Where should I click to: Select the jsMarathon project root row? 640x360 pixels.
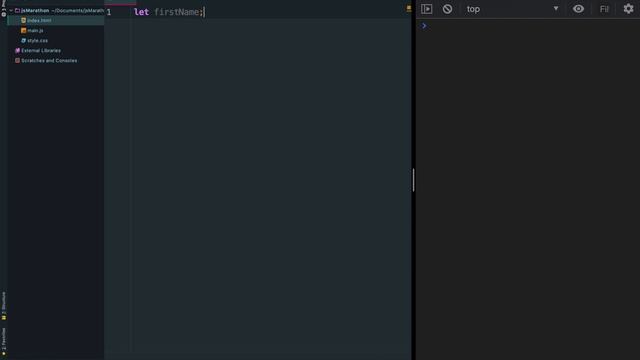pos(56,11)
